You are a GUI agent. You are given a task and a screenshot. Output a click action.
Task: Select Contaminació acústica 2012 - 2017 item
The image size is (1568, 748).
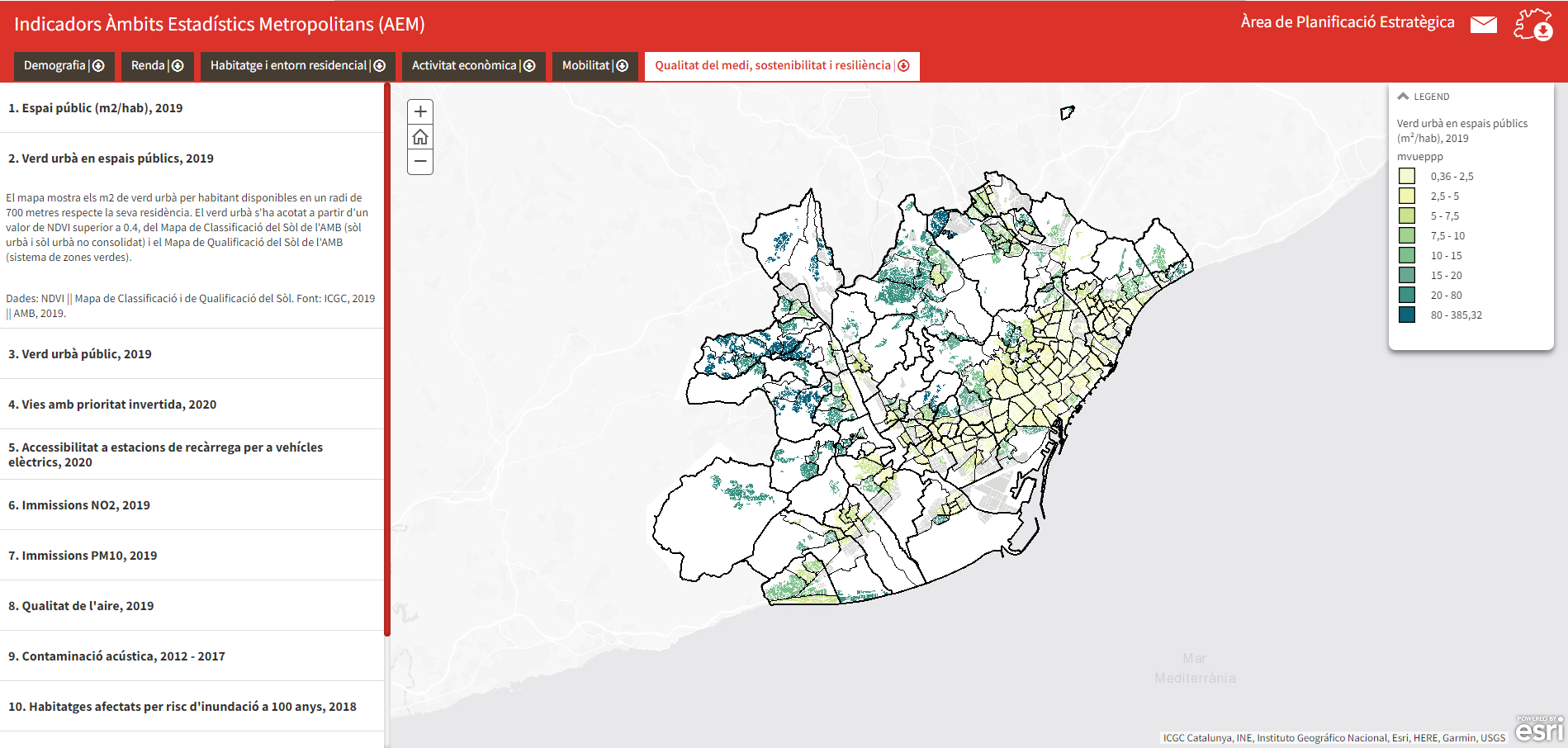coord(116,656)
